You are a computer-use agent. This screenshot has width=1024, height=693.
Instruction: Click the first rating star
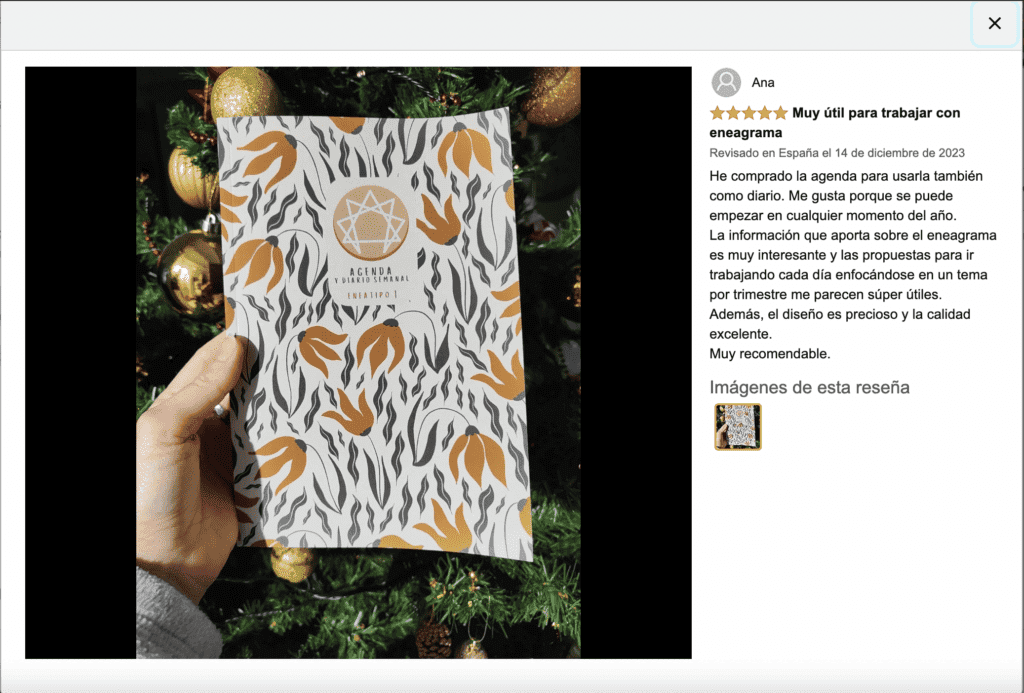(717, 113)
